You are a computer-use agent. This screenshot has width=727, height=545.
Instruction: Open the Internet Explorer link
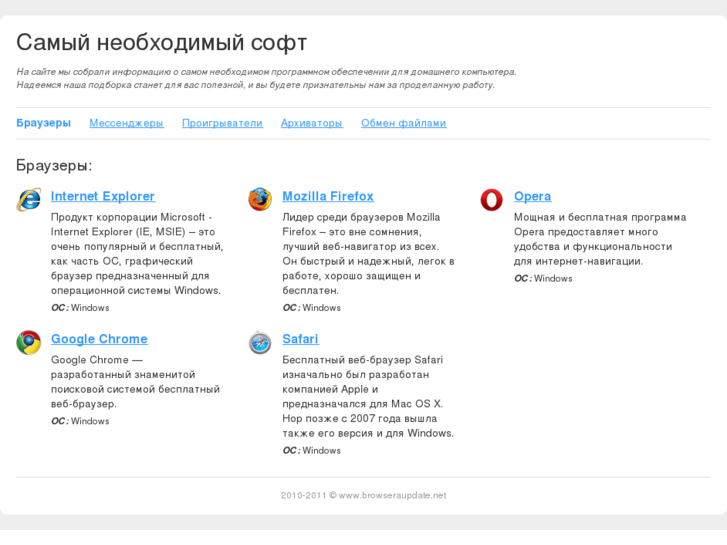pyautogui.click(x=103, y=196)
